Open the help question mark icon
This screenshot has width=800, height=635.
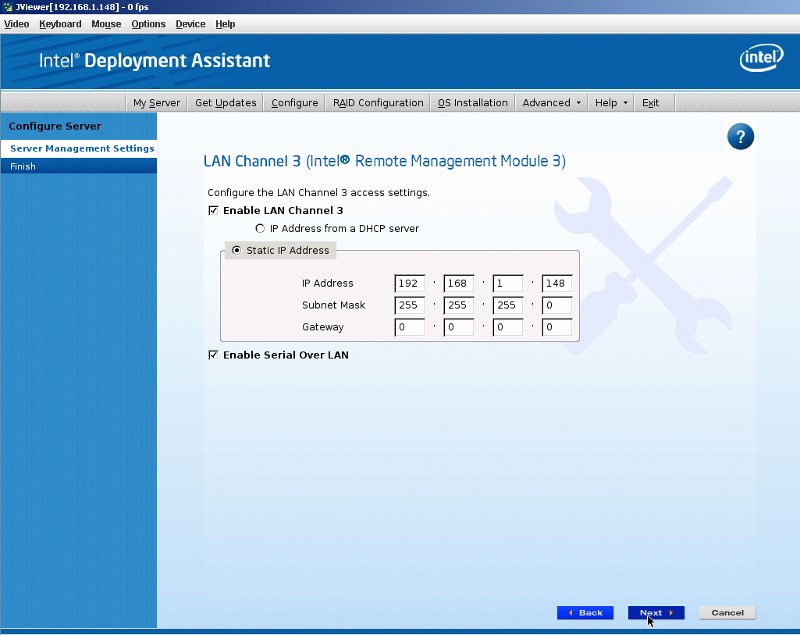(x=740, y=137)
